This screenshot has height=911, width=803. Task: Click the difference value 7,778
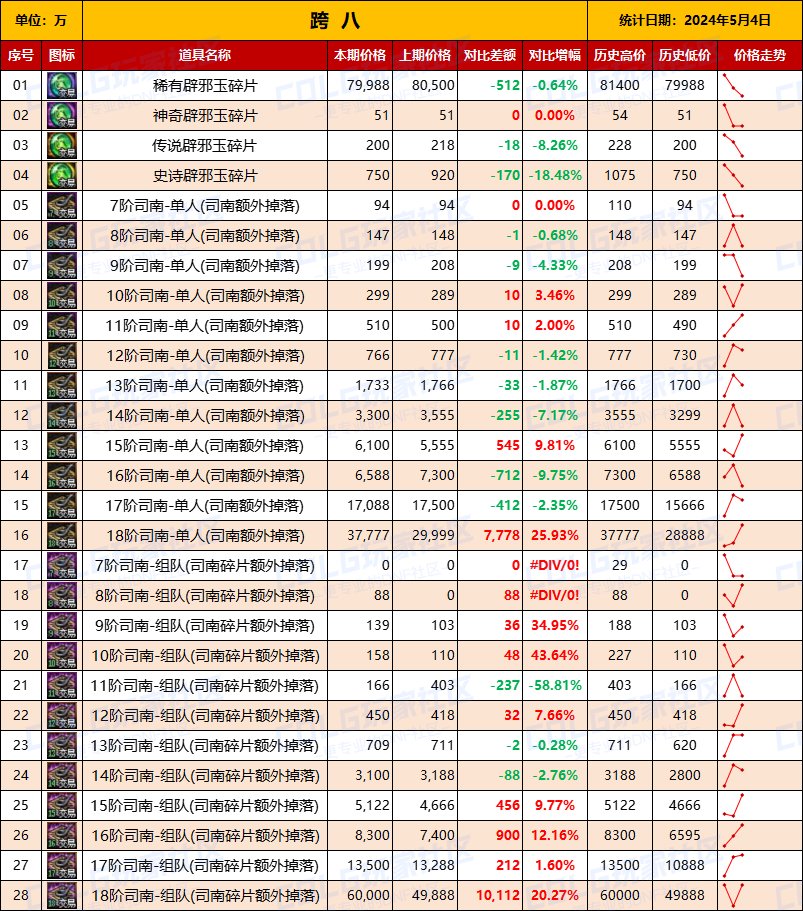[x=501, y=536]
